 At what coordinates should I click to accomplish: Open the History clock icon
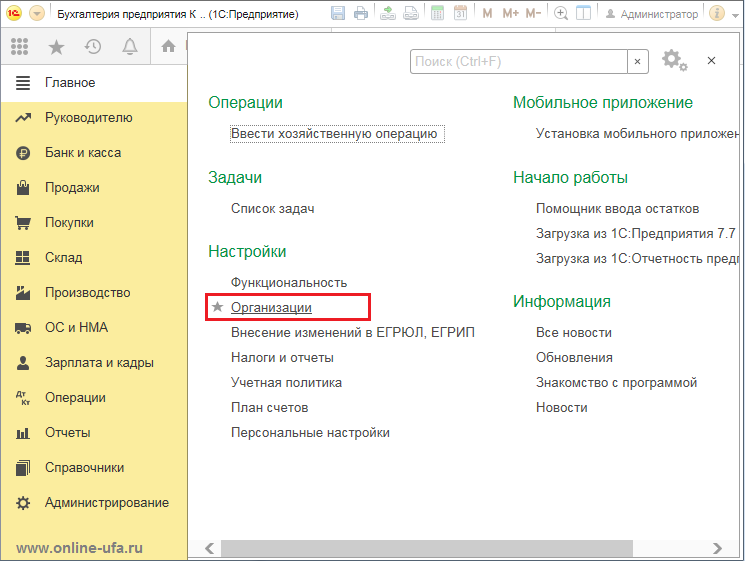[x=93, y=47]
